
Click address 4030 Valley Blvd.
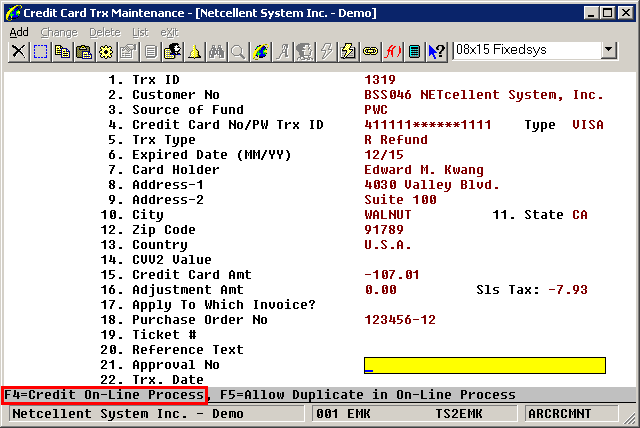click(432, 185)
